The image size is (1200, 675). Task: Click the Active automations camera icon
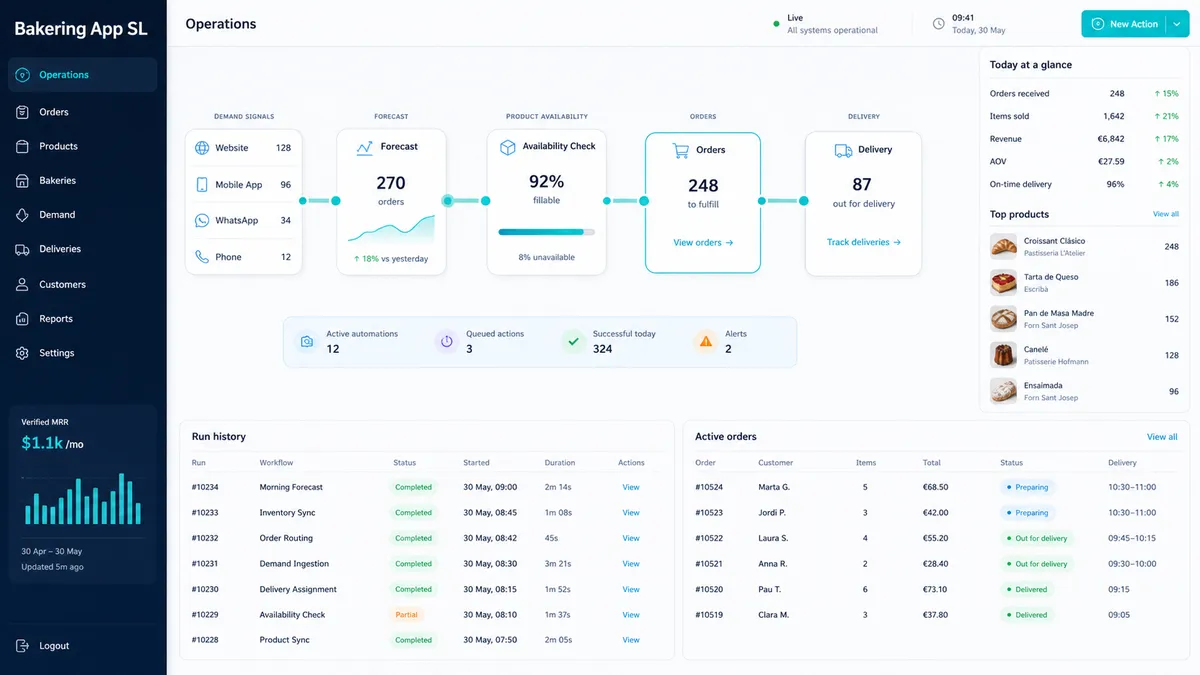pos(307,342)
